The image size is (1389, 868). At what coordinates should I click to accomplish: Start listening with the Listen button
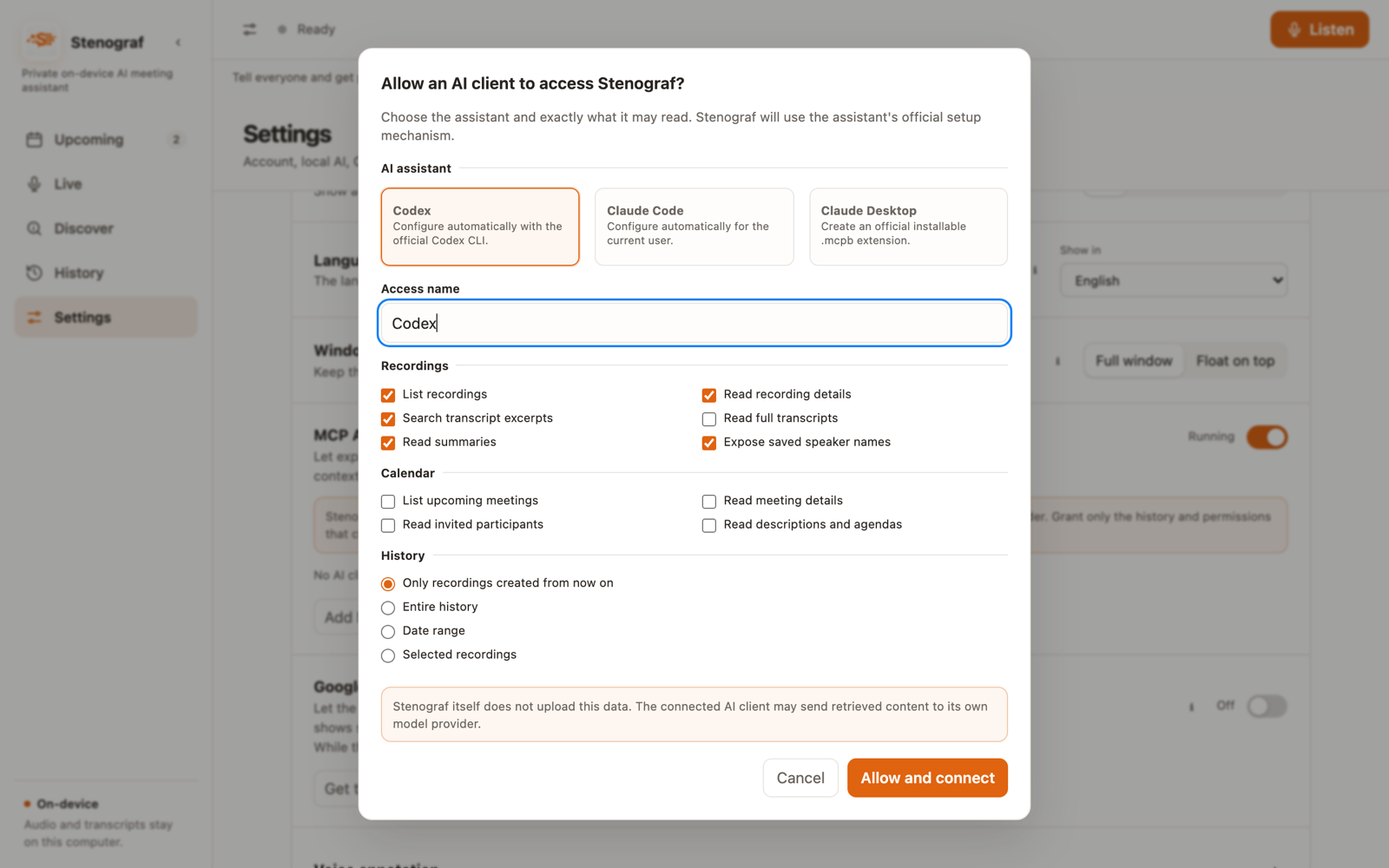pyautogui.click(x=1320, y=30)
